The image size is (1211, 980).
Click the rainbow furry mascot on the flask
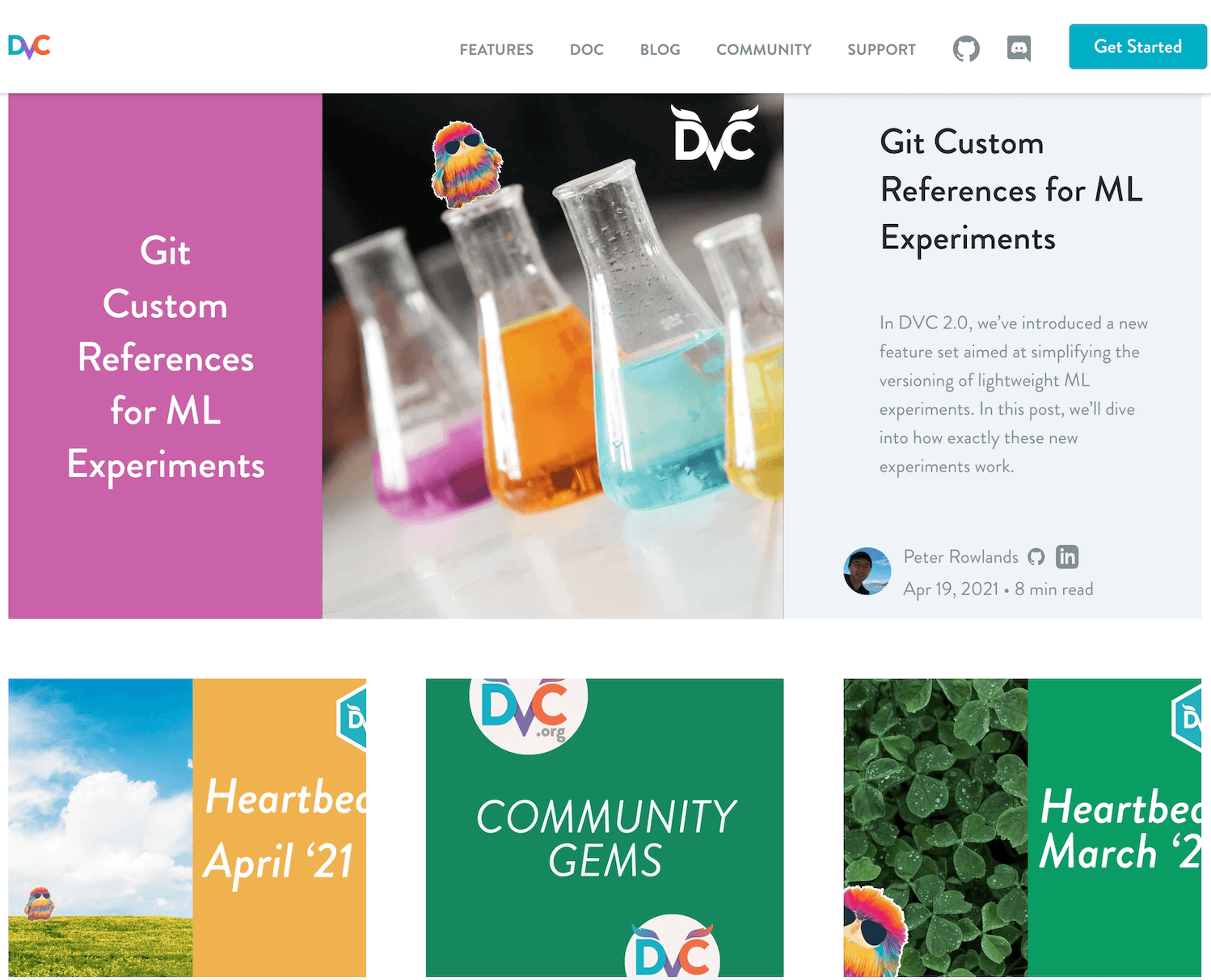tap(466, 164)
